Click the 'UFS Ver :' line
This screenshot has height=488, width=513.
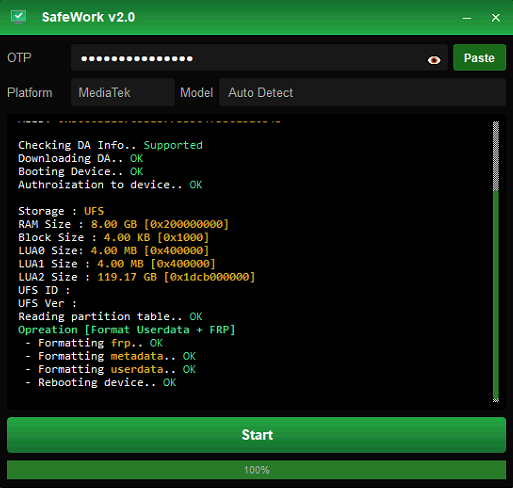tap(48, 303)
